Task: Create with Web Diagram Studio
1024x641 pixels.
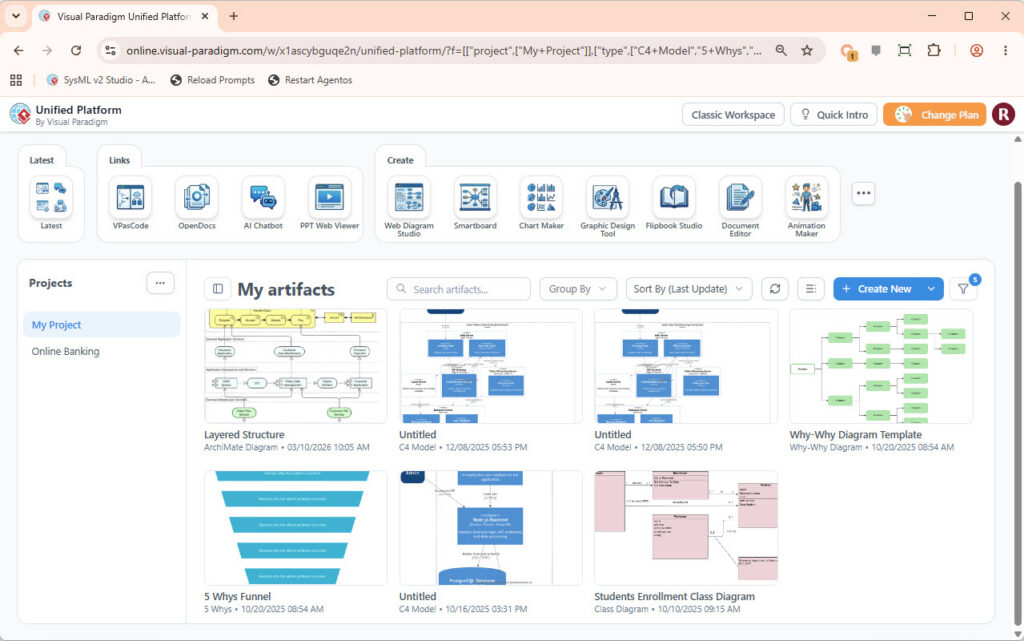Action: point(409,197)
